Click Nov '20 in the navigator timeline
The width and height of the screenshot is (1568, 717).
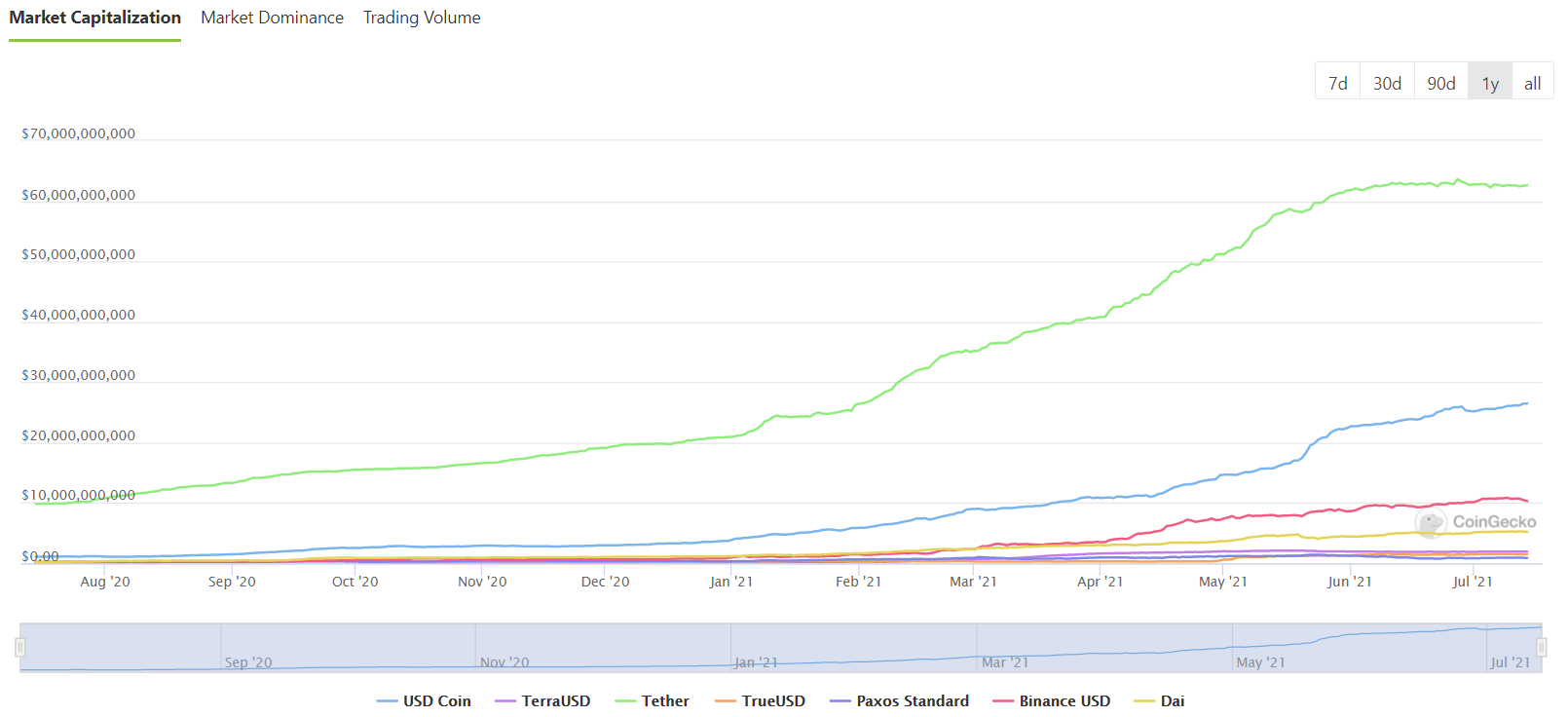504,662
